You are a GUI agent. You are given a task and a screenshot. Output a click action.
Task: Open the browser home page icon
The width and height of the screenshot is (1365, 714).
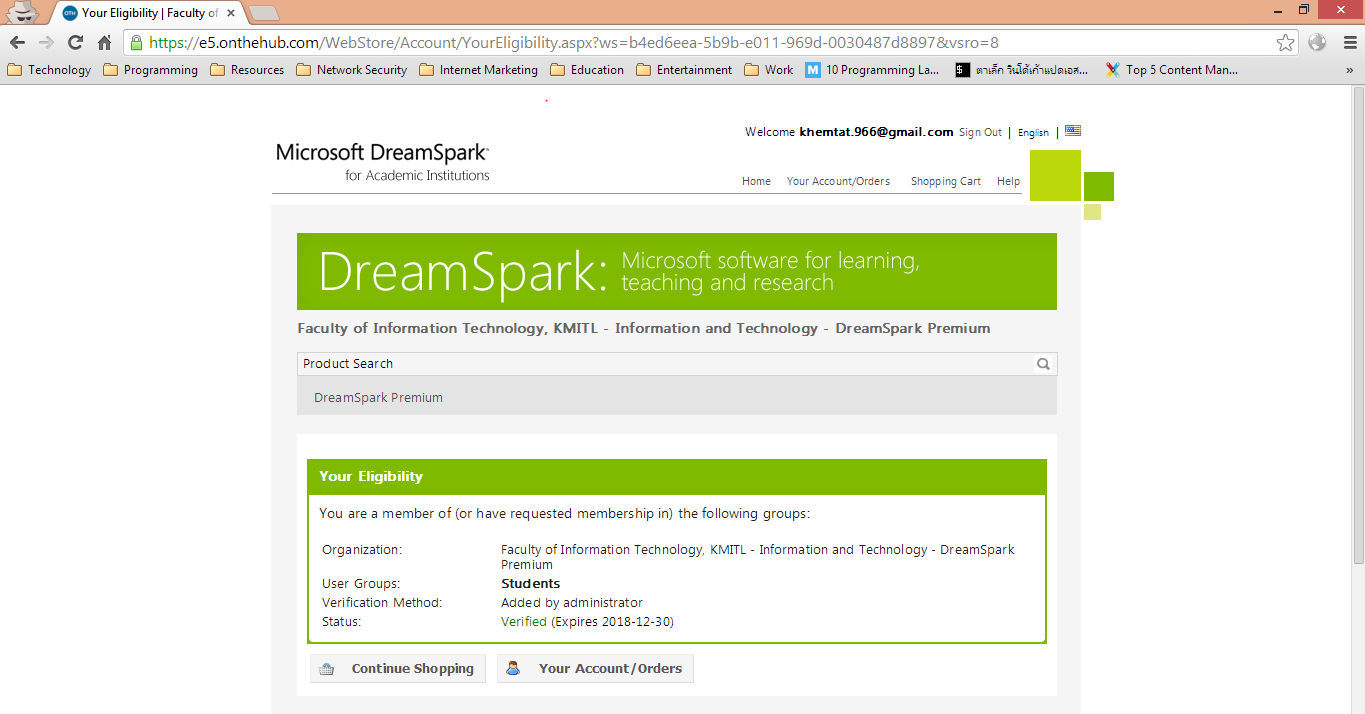pyautogui.click(x=104, y=42)
